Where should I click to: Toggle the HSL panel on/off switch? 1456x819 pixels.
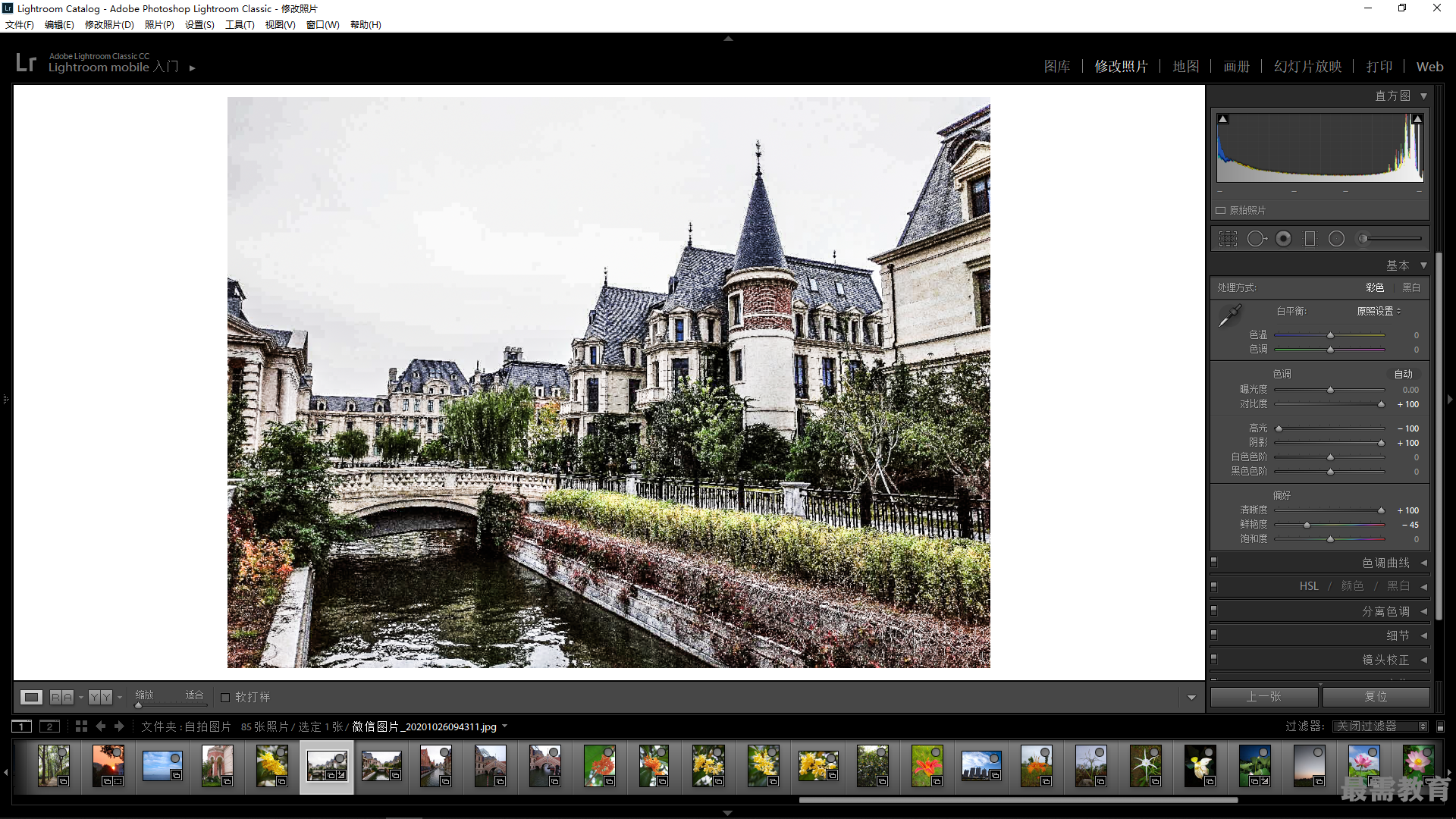(x=1214, y=587)
